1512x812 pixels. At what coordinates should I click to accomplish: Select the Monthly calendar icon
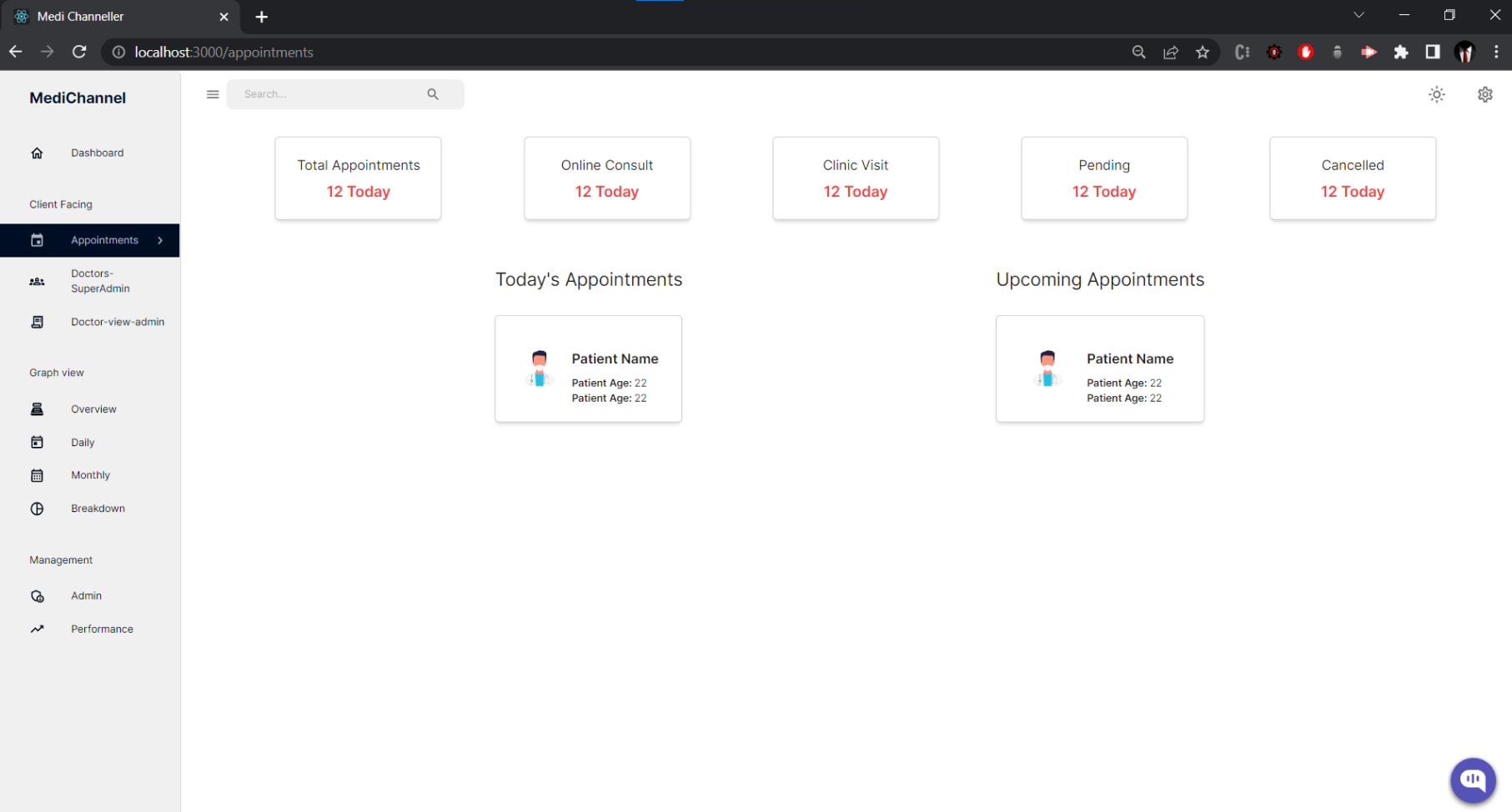[37, 474]
